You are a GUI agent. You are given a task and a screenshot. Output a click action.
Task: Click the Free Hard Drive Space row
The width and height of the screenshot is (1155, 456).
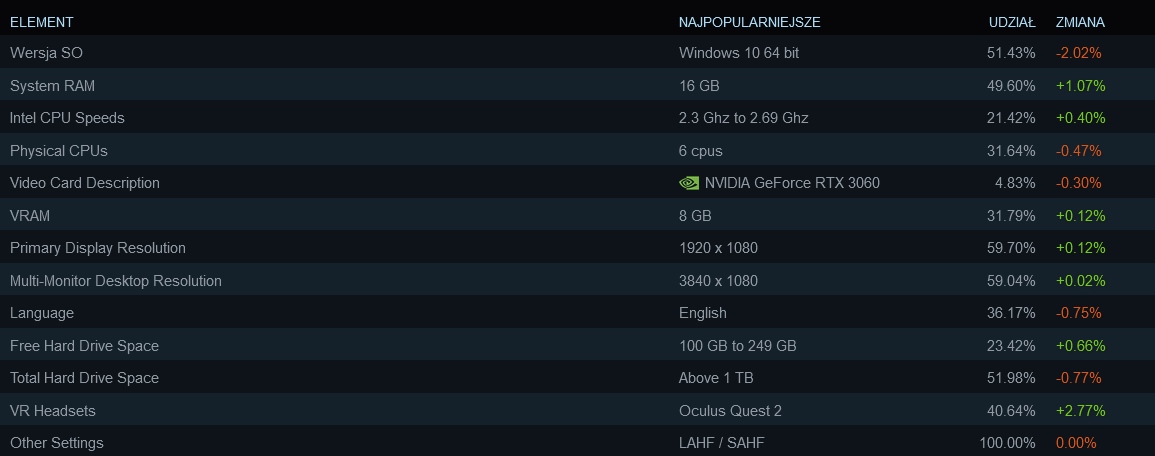84,346
